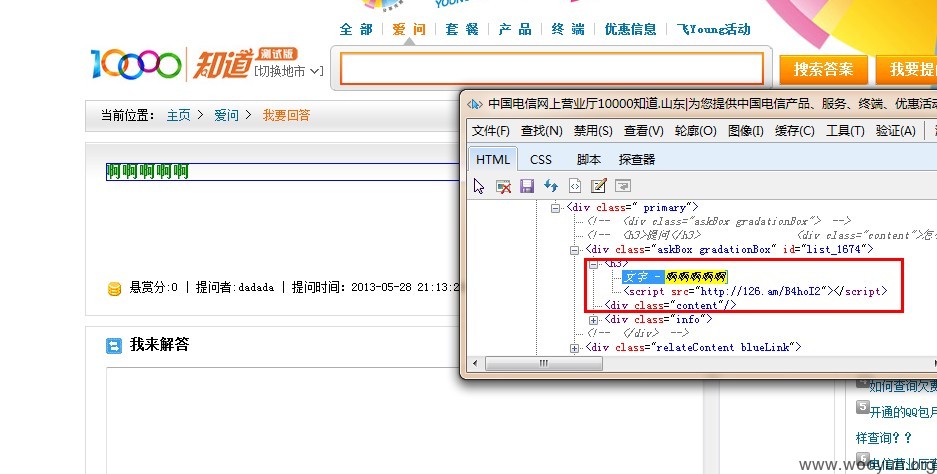Click 主页 in the breadcrumb

[x=178, y=115]
